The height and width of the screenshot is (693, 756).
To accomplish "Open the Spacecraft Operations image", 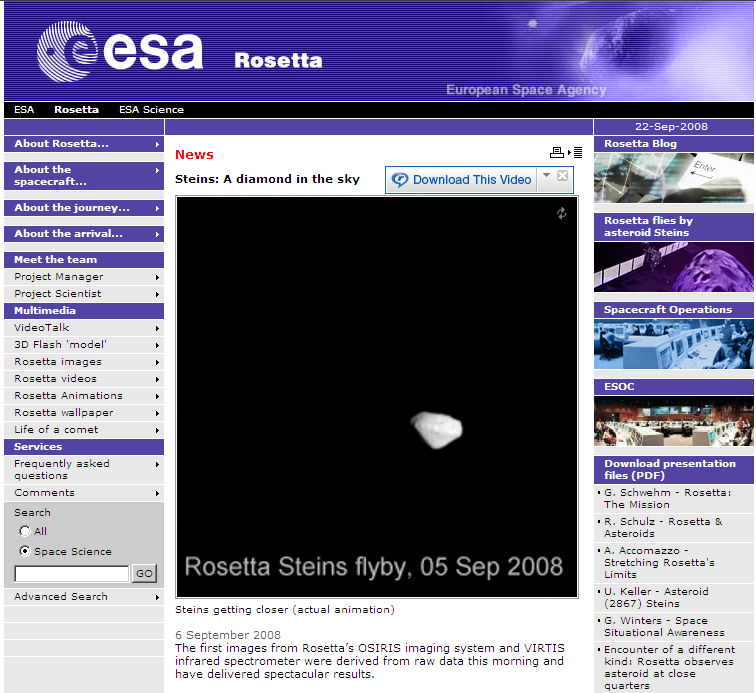I will tap(673, 344).
